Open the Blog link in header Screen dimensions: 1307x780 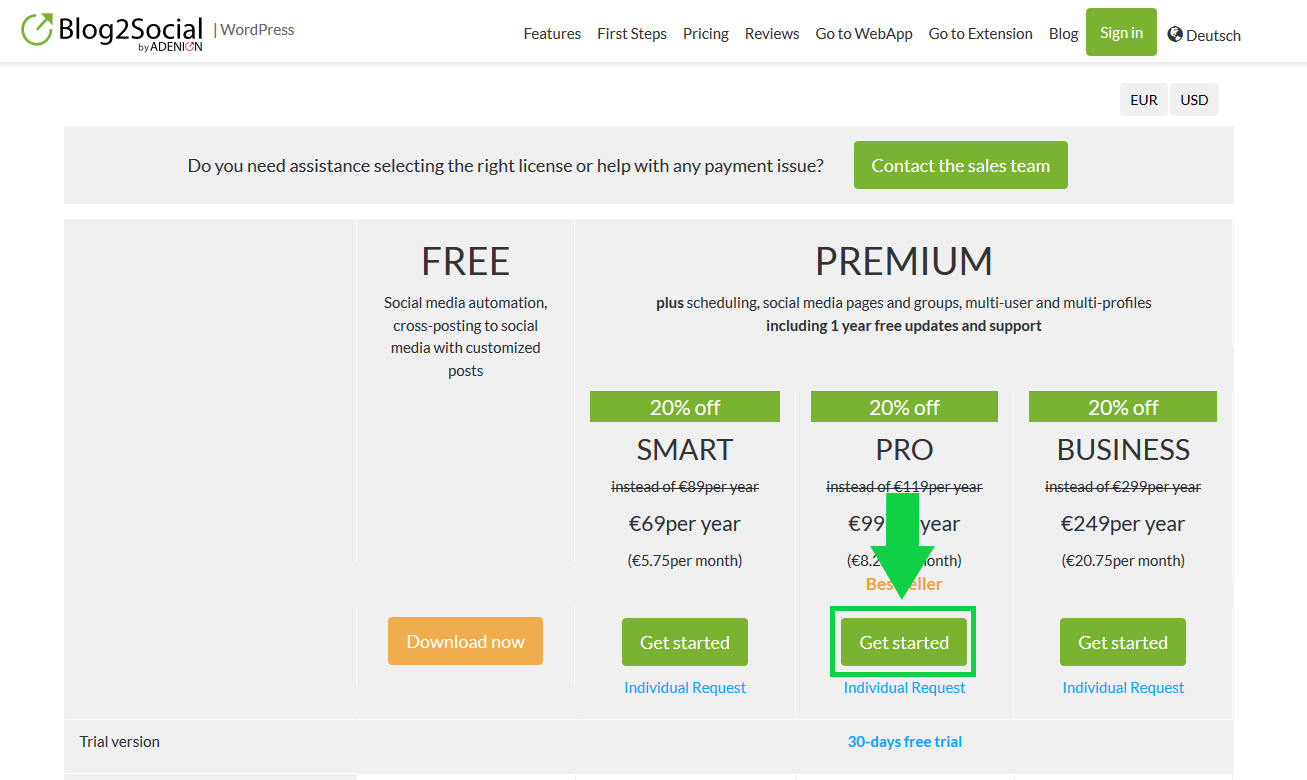tap(1064, 33)
